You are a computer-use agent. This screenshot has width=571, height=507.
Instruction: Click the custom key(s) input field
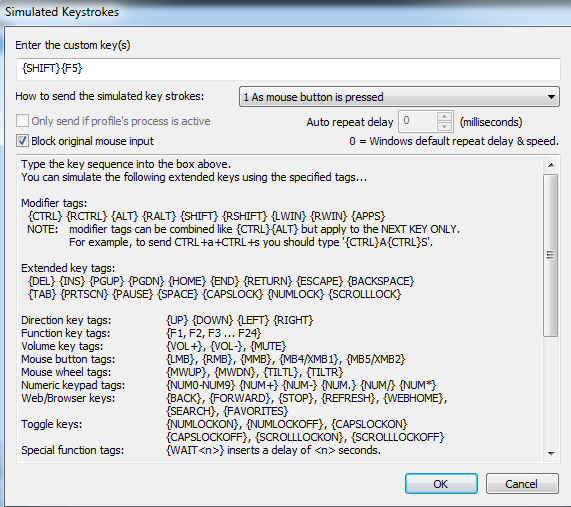[x=288, y=69]
